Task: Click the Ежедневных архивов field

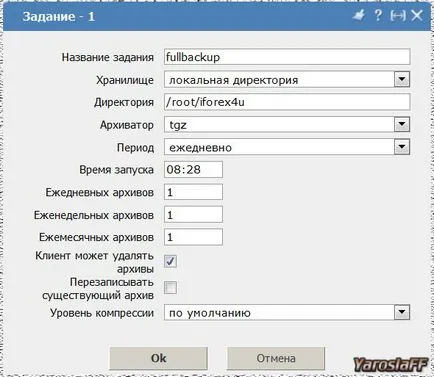Action: 193,192
